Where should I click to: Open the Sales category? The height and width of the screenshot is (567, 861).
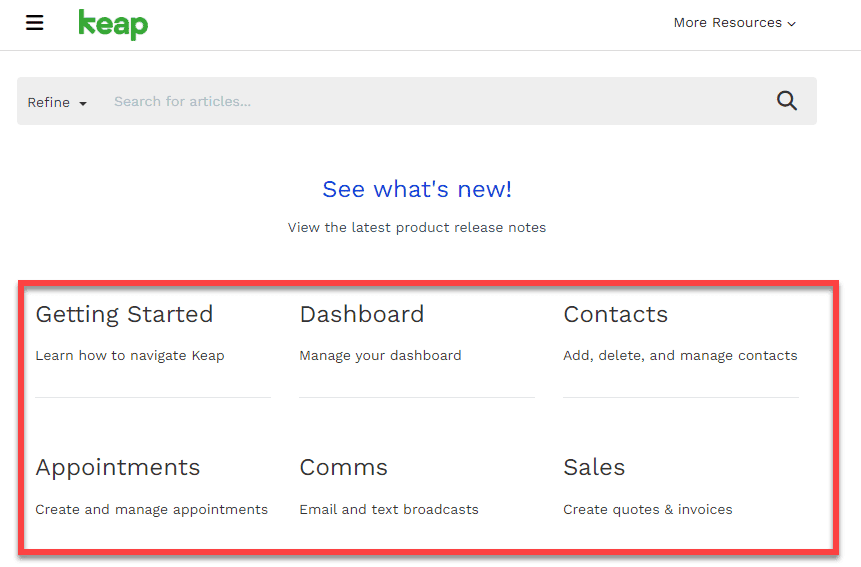click(594, 468)
